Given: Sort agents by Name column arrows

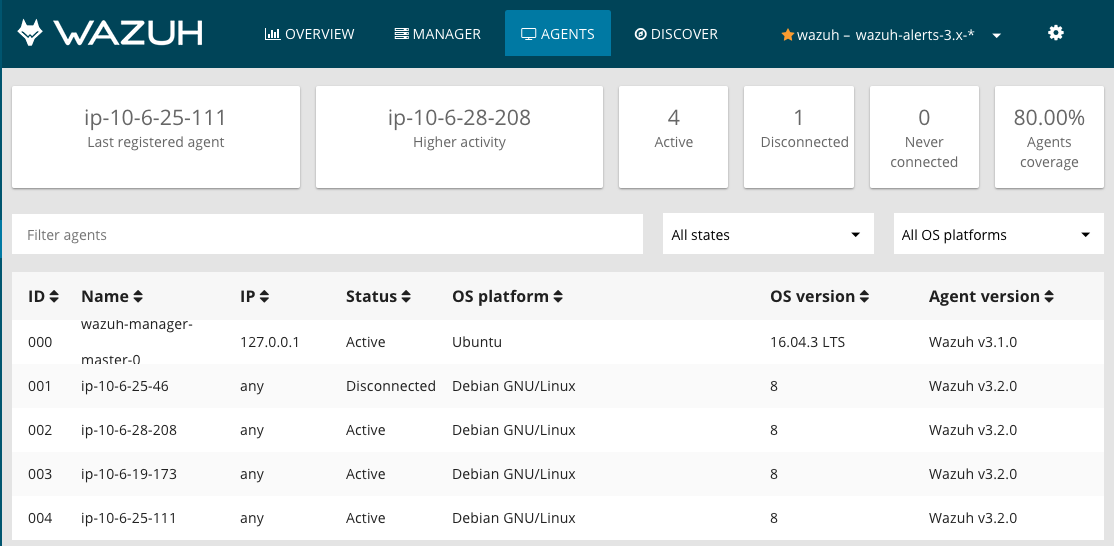Looking at the screenshot, I should click(138, 297).
